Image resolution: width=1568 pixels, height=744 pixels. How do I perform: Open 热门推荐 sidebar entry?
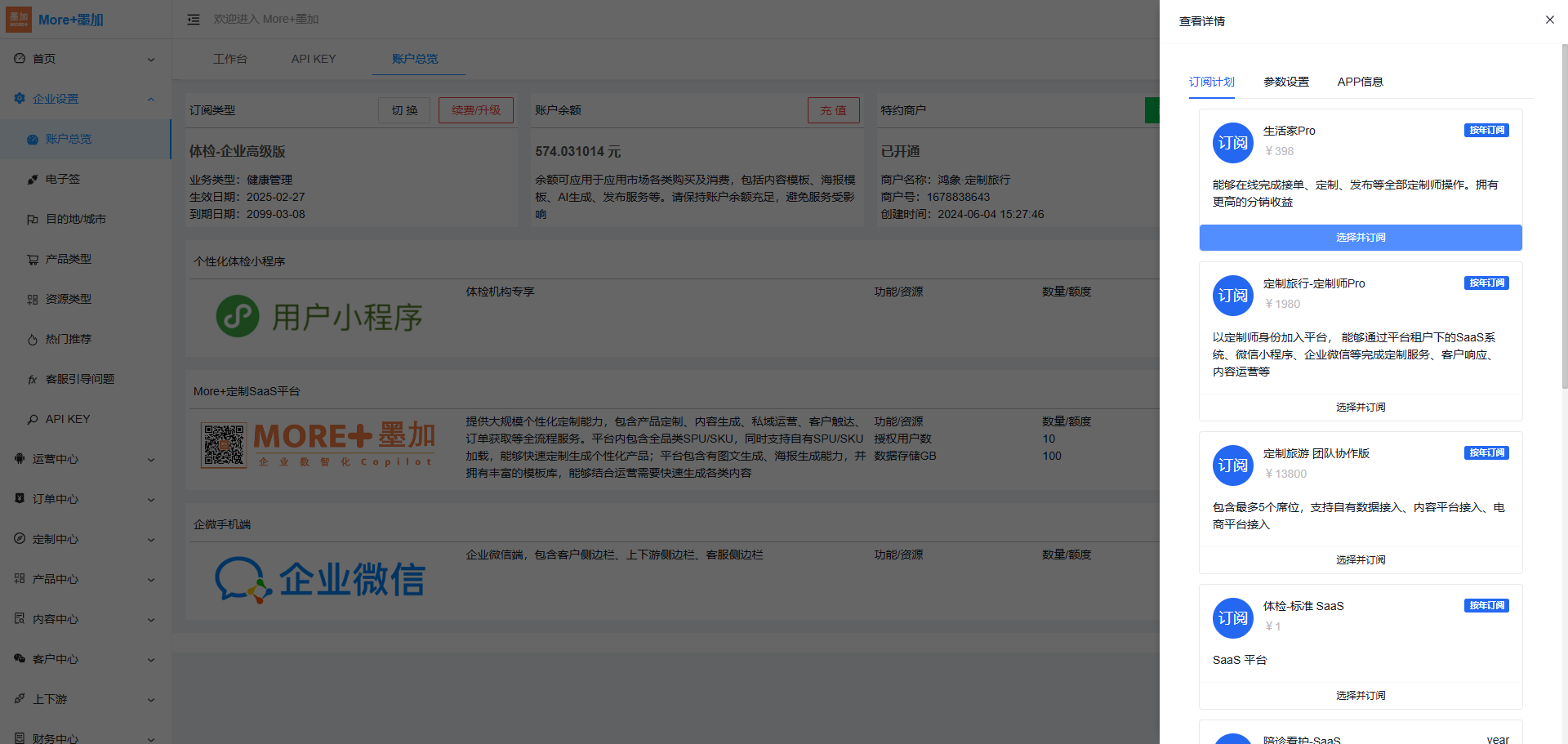click(x=68, y=339)
